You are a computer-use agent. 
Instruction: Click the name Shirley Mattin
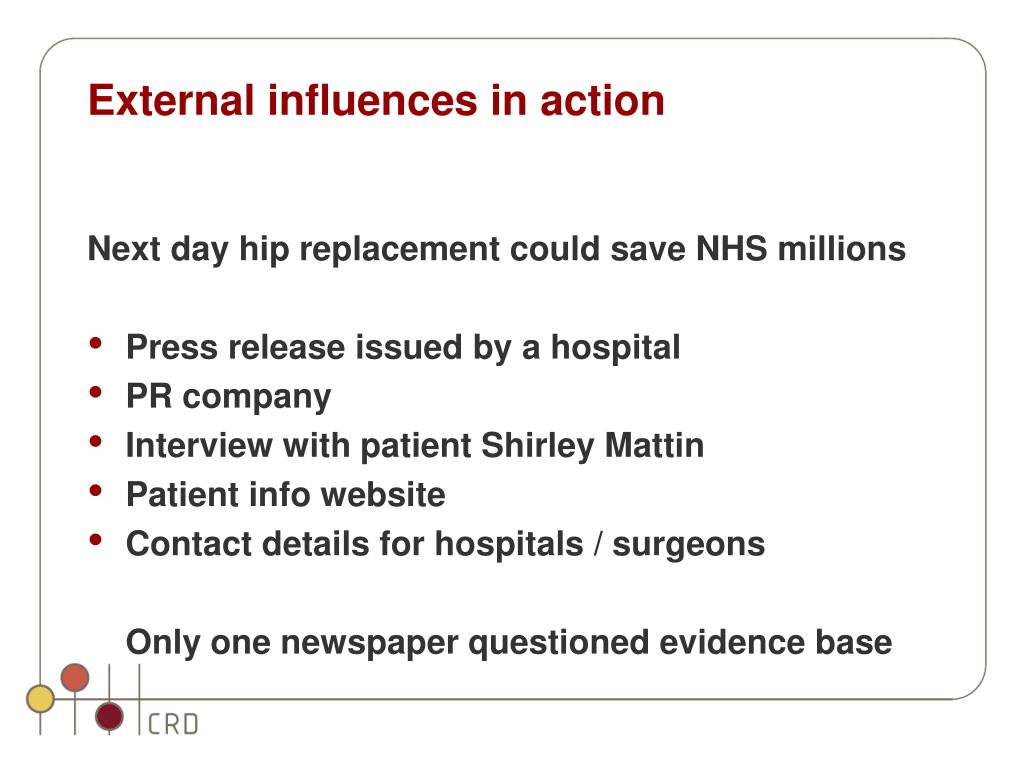592,446
